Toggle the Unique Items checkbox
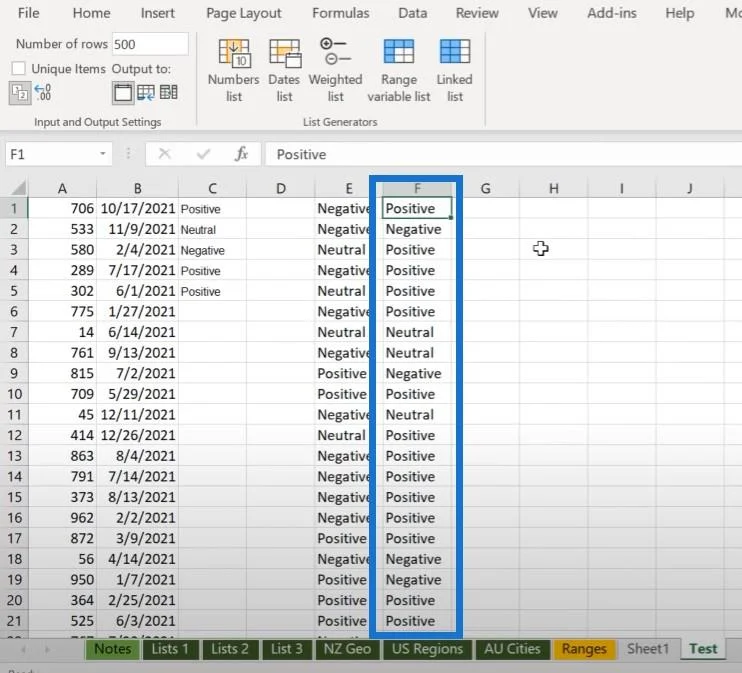Image resolution: width=742 pixels, height=673 pixels. (x=18, y=69)
